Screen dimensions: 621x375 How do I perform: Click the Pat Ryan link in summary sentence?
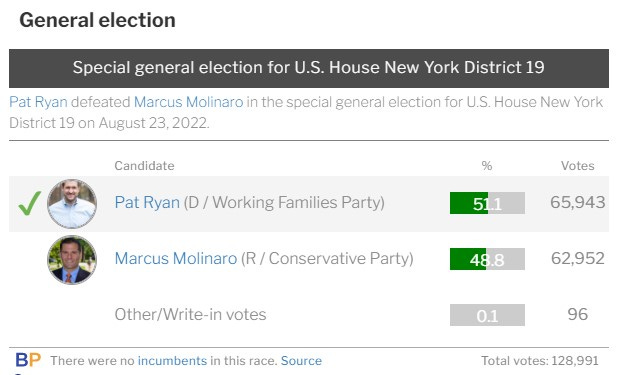(x=38, y=102)
